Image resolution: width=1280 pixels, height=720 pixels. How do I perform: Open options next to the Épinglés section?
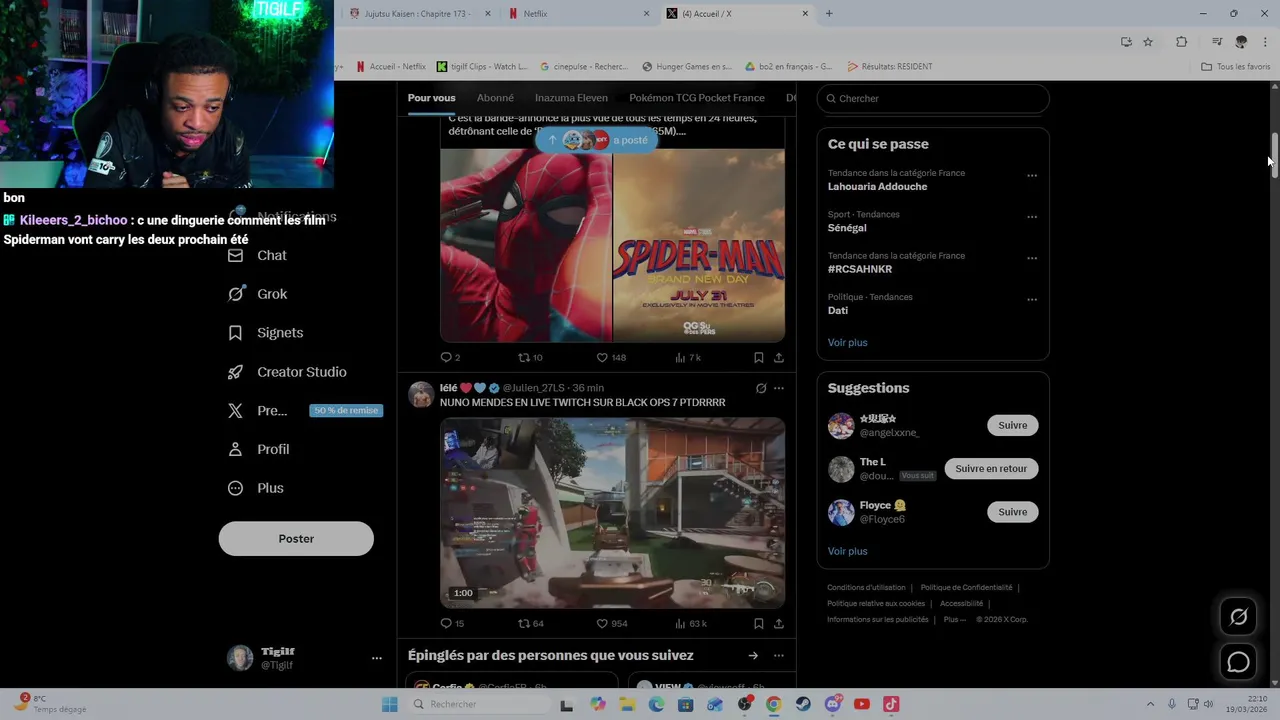coord(779,656)
